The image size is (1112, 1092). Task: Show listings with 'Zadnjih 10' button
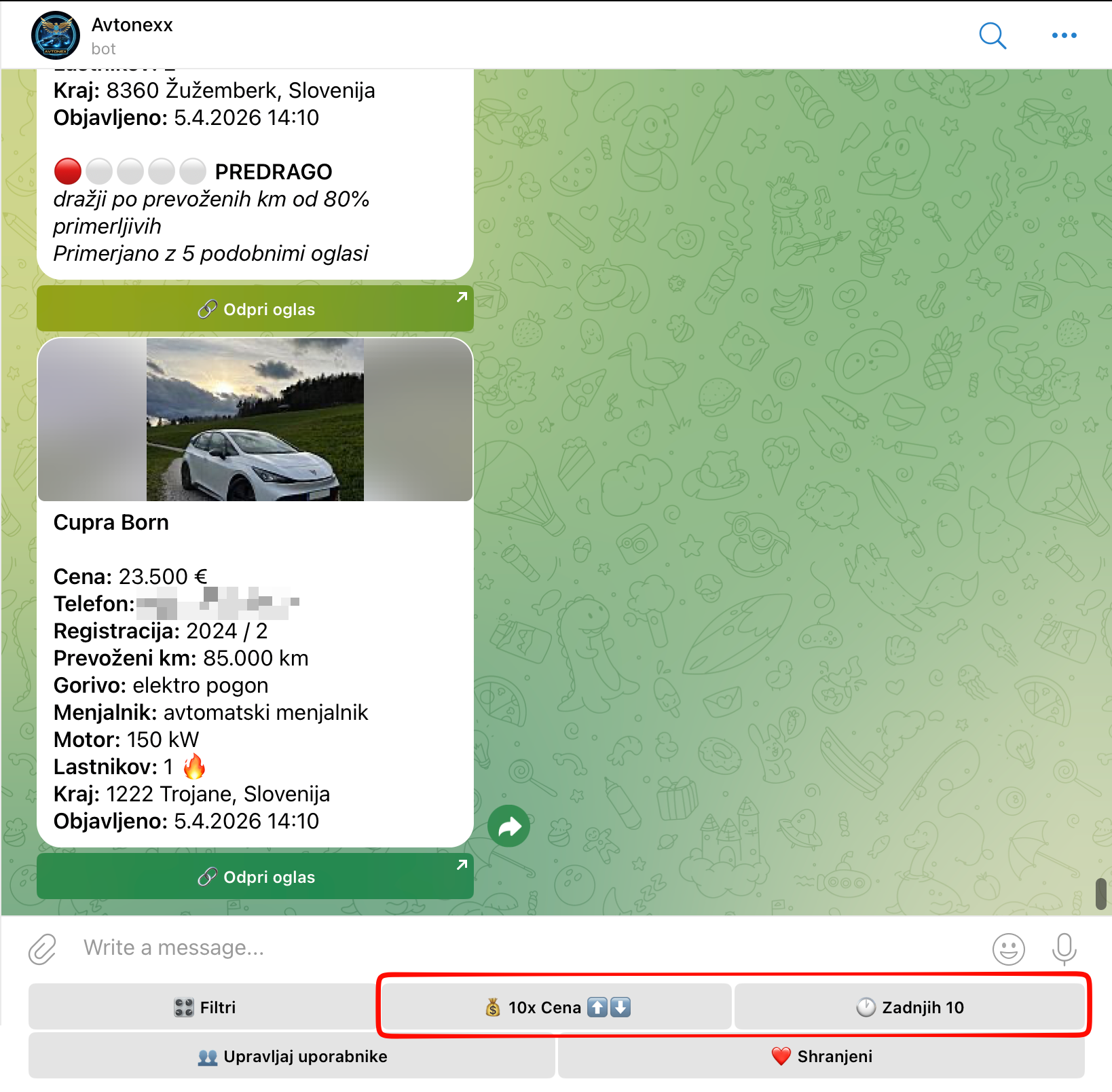(x=910, y=1007)
